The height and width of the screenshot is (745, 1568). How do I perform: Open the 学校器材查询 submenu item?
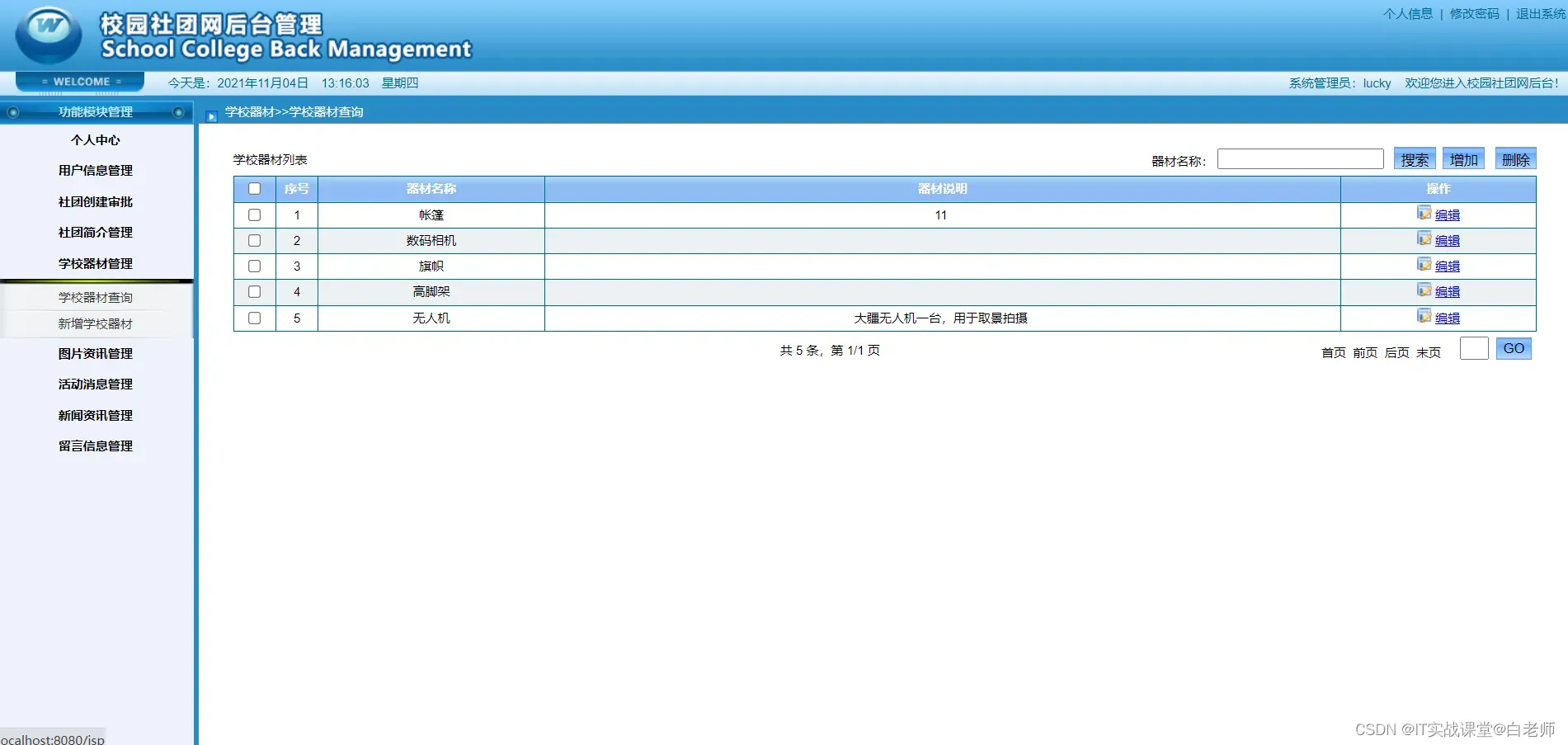point(96,298)
